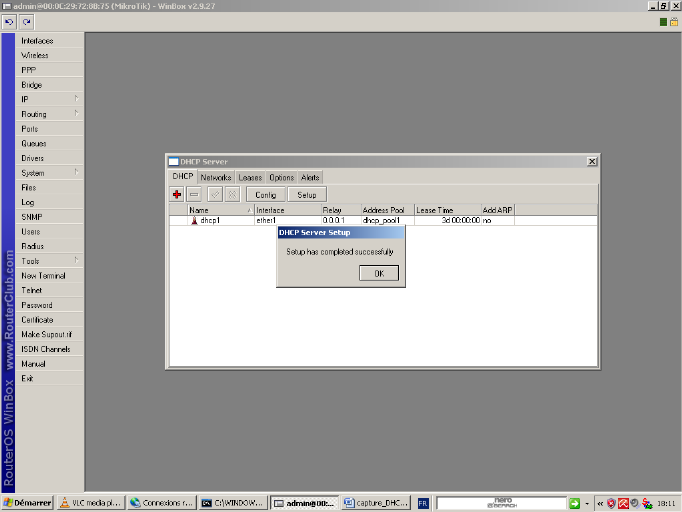Click the Config button
The height and width of the screenshot is (512, 682).
pyautogui.click(x=265, y=194)
